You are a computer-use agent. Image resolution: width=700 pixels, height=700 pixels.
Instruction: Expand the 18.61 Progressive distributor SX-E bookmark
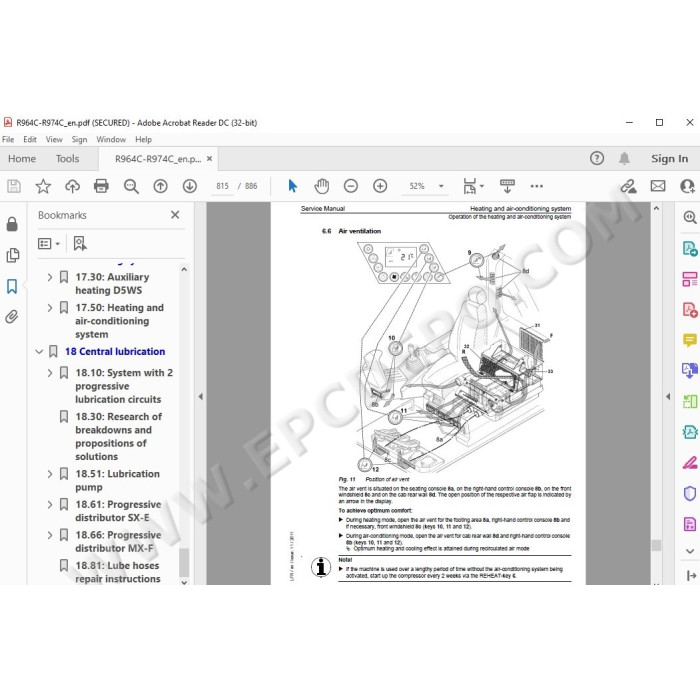tap(50, 504)
